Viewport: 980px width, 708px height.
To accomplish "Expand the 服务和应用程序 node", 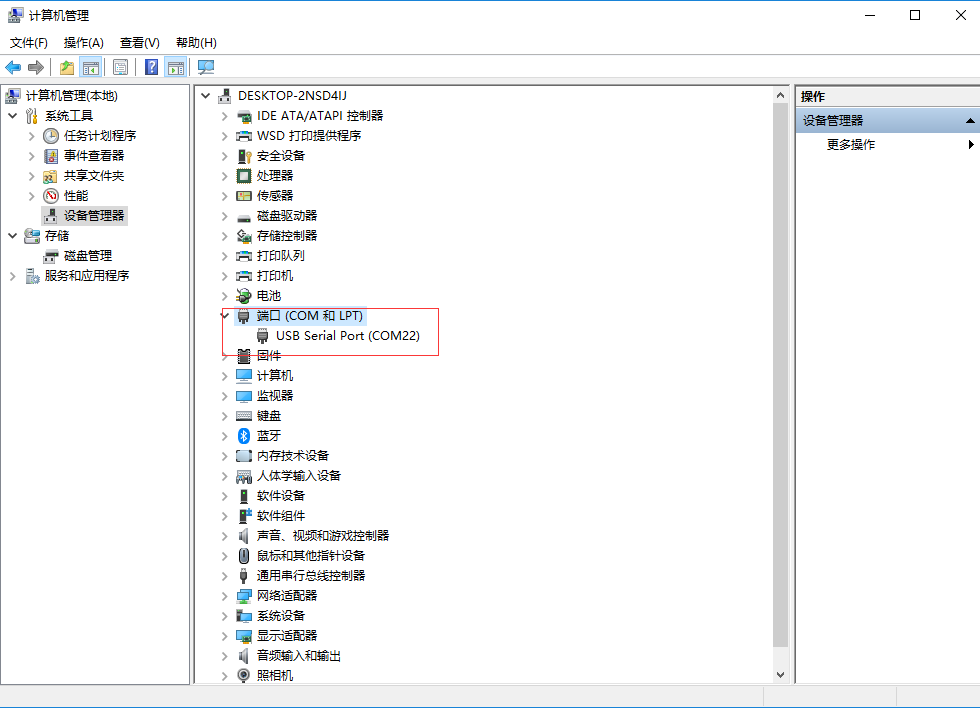I will point(12,276).
